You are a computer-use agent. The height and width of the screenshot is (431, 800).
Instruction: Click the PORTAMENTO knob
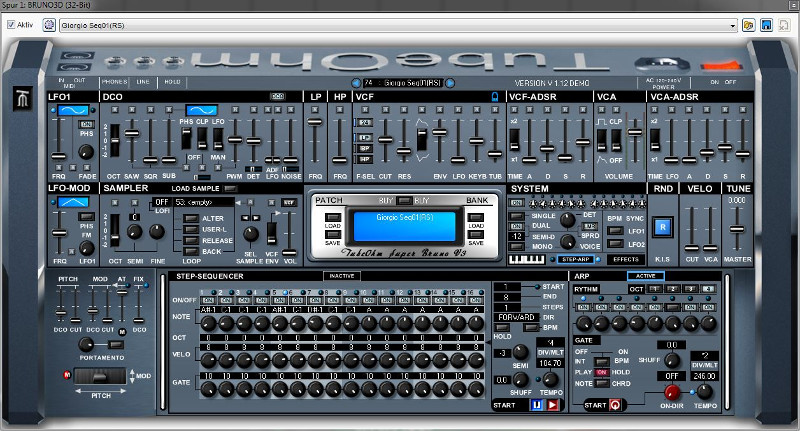tap(86, 344)
